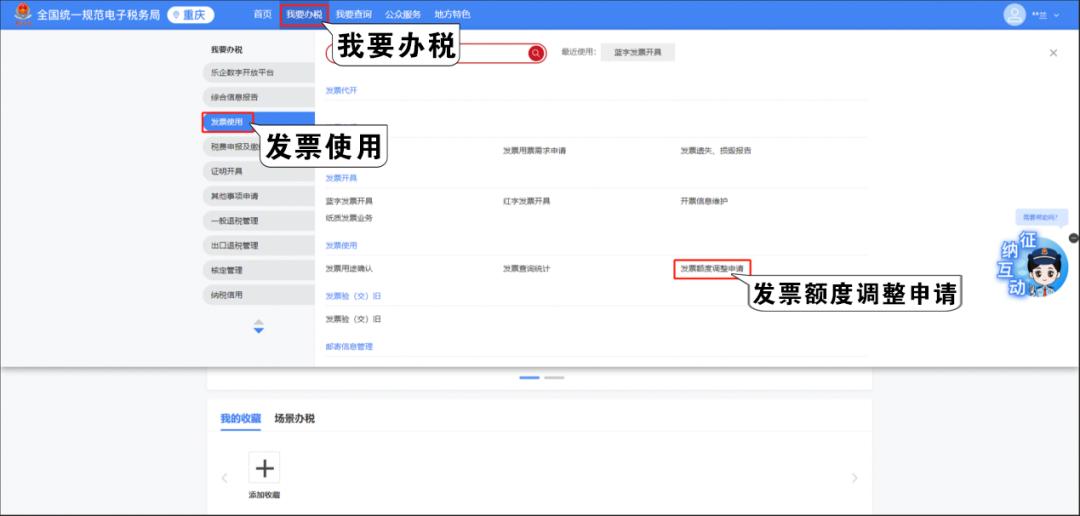This screenshot has width=1080, height=516.
Task: Click the recently used 蓝字发票开具 button
Action: (x=637, y=53)
